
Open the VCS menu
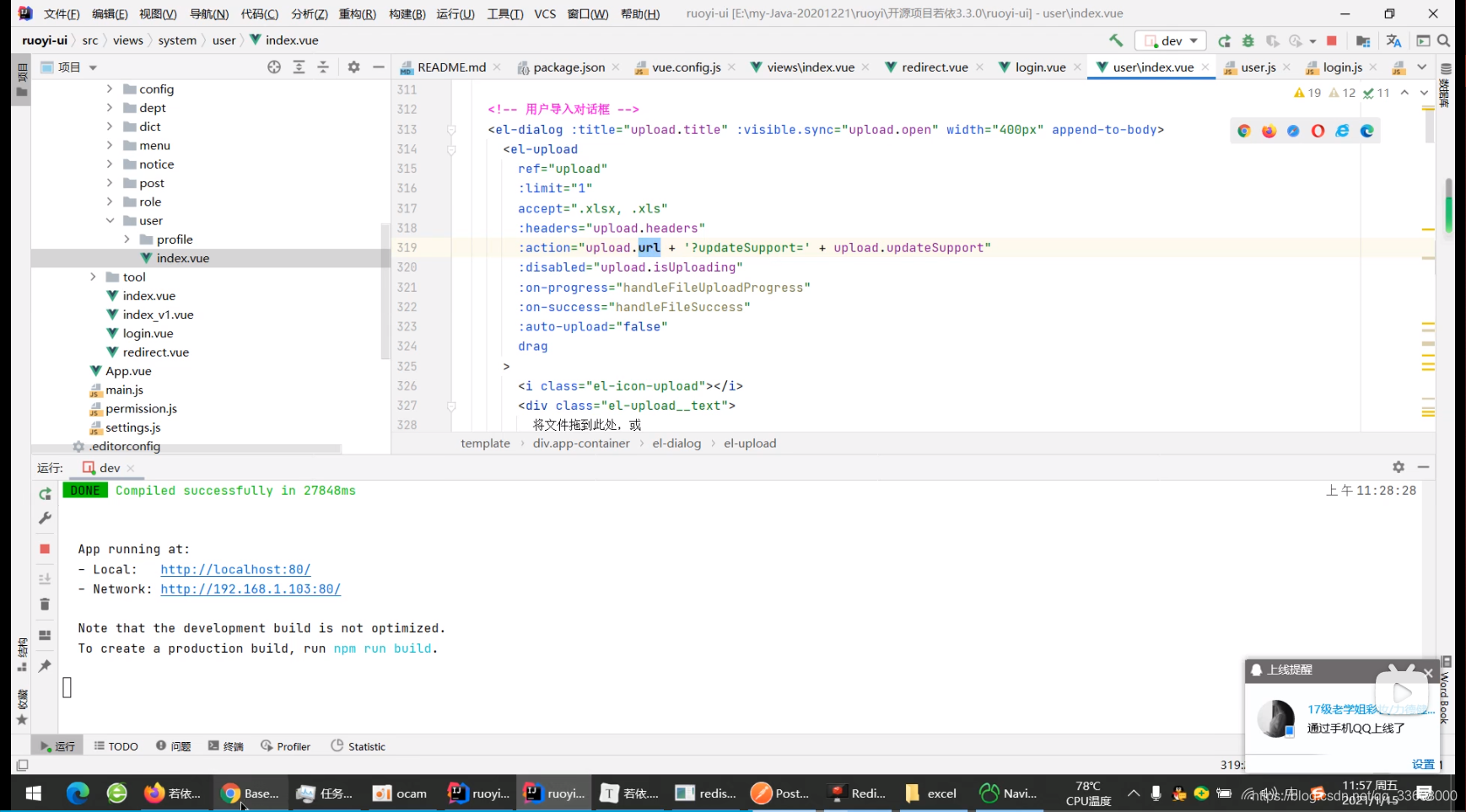[x=545, y=13]
